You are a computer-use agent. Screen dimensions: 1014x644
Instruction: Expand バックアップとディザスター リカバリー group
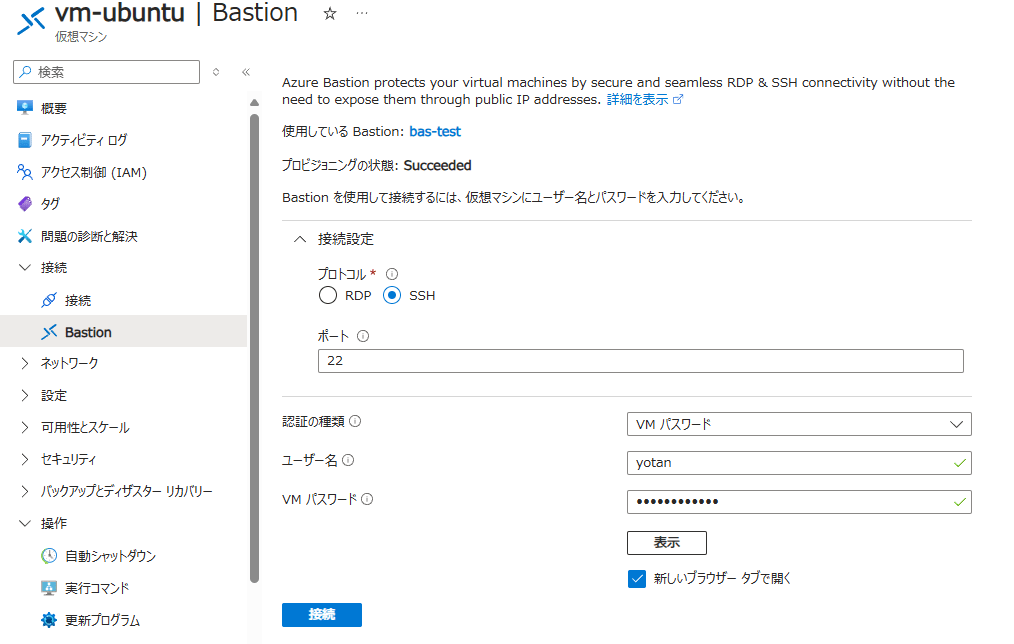tap(25, 491)
